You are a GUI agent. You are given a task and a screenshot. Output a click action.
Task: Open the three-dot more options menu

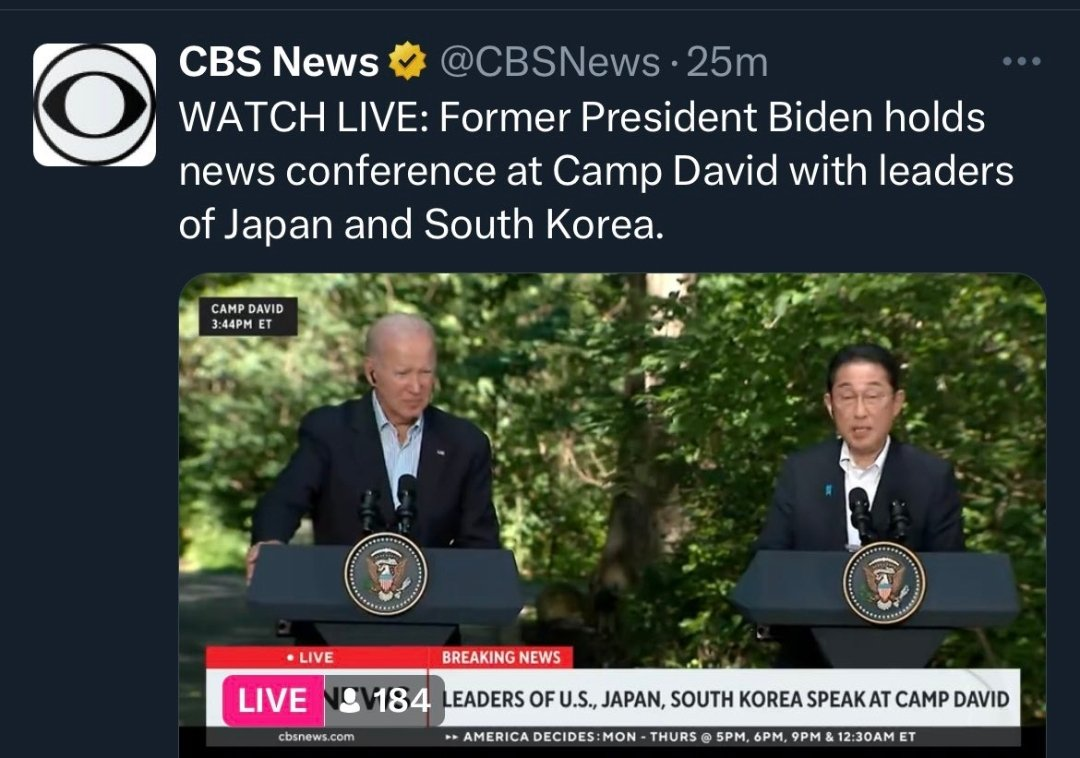[x=1021, y=61]
